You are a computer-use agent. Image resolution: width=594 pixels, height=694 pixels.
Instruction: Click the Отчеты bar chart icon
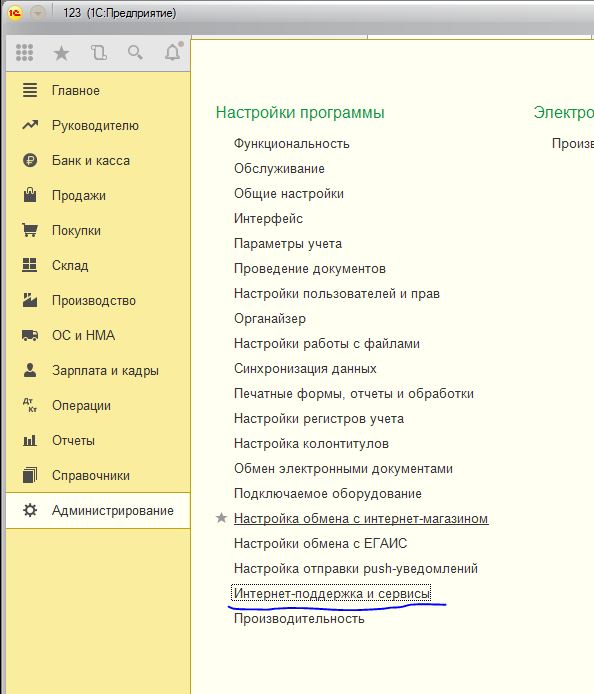(x=30, y=440)
